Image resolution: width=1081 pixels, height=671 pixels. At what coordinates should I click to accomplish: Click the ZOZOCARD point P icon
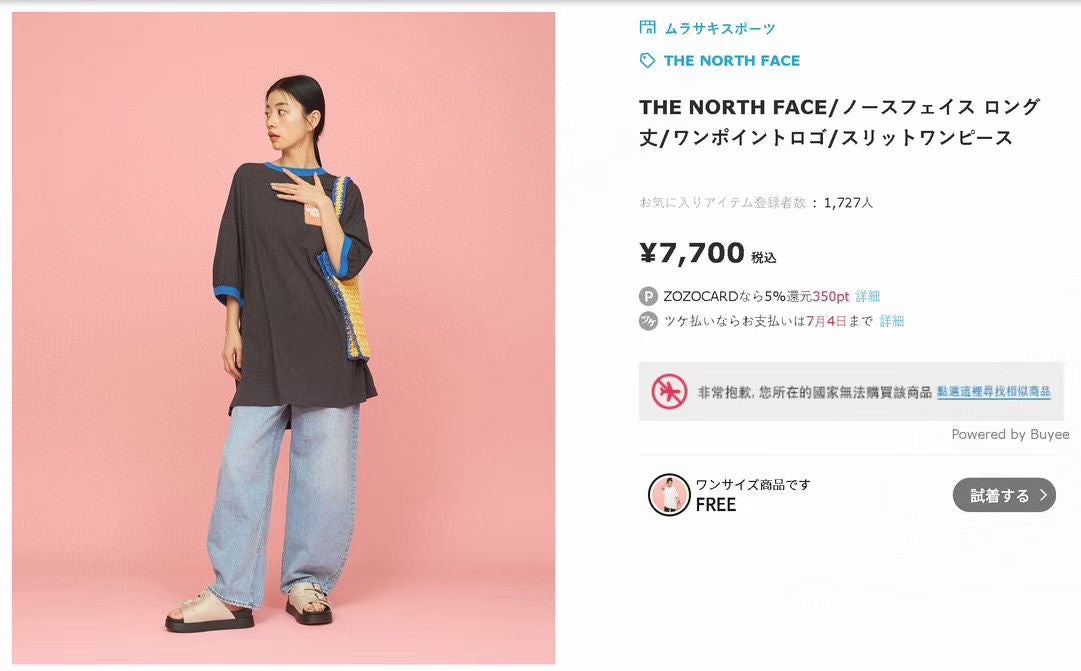pyautogui.click(x=648, y=297)
